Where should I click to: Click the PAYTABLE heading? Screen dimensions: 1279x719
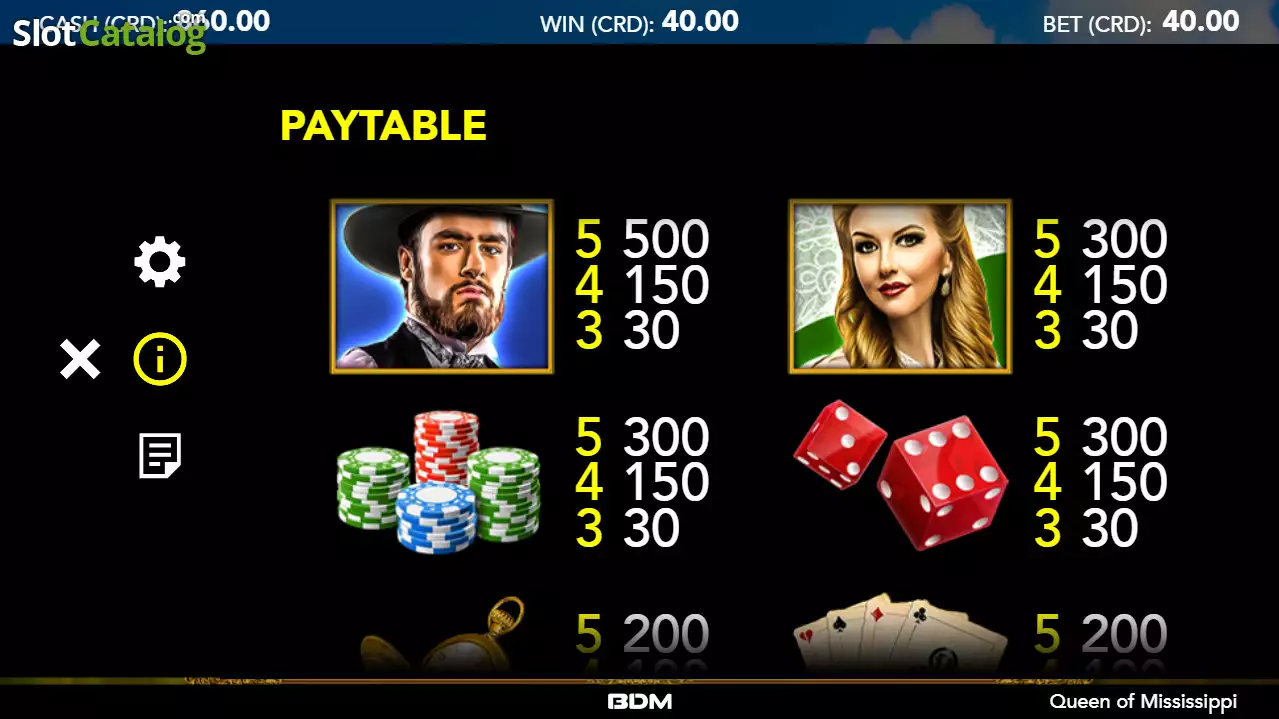(383, 126)
